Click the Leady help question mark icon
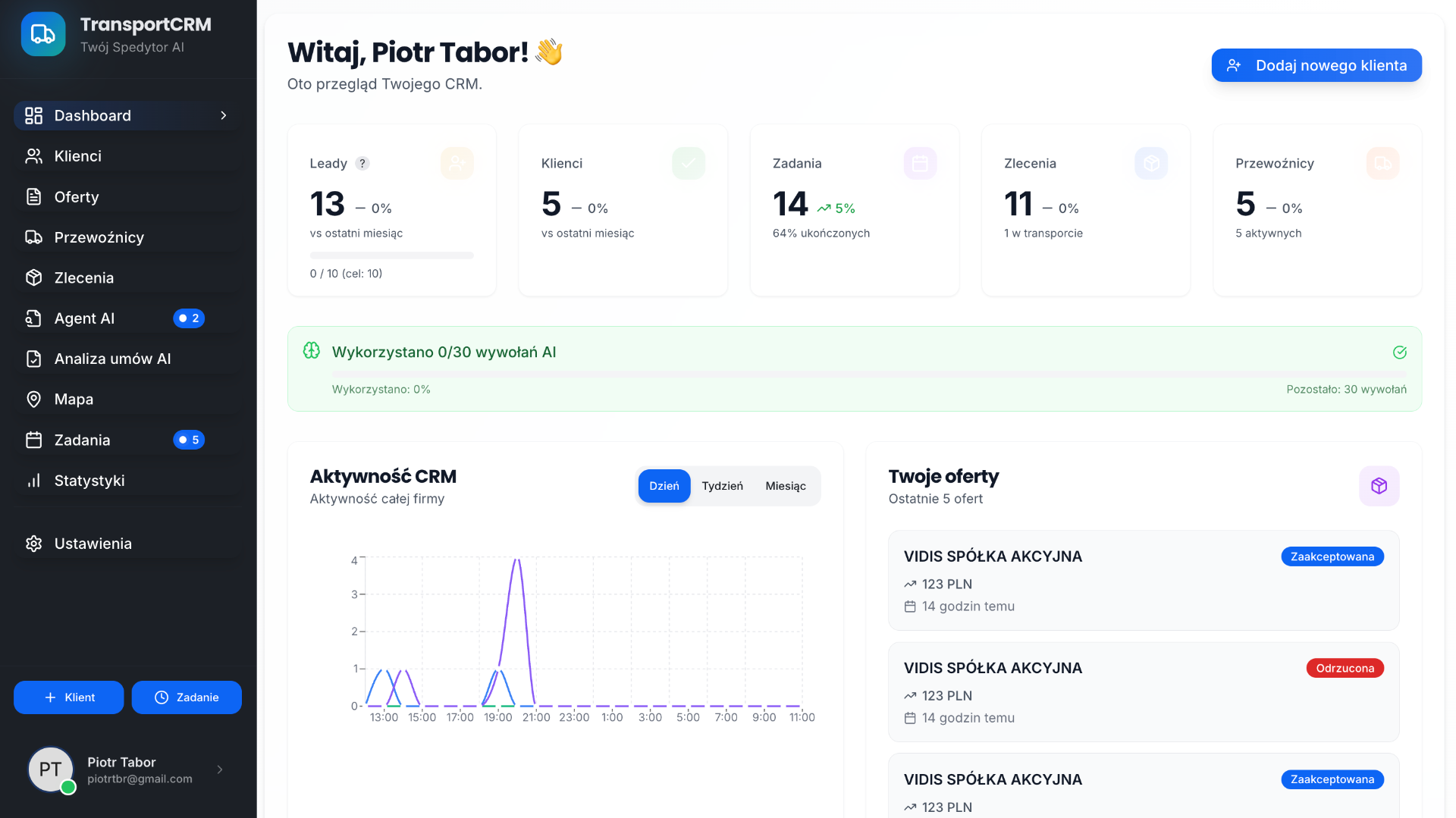1456x818 pixels. (x=362, y=163)
